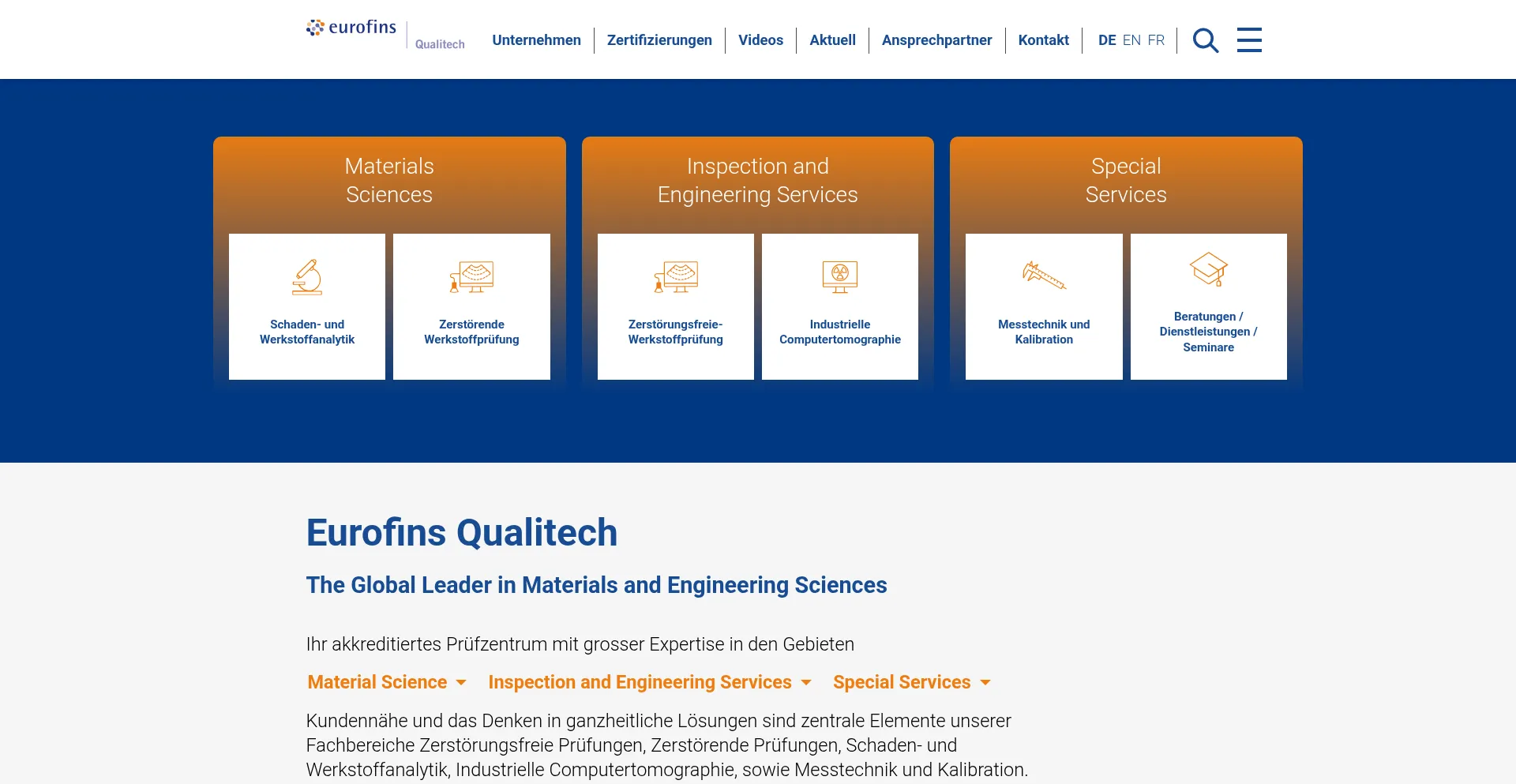Open Industrielle Computertomographie tile label
This screenshot has width=1516, height=784.
840,332
